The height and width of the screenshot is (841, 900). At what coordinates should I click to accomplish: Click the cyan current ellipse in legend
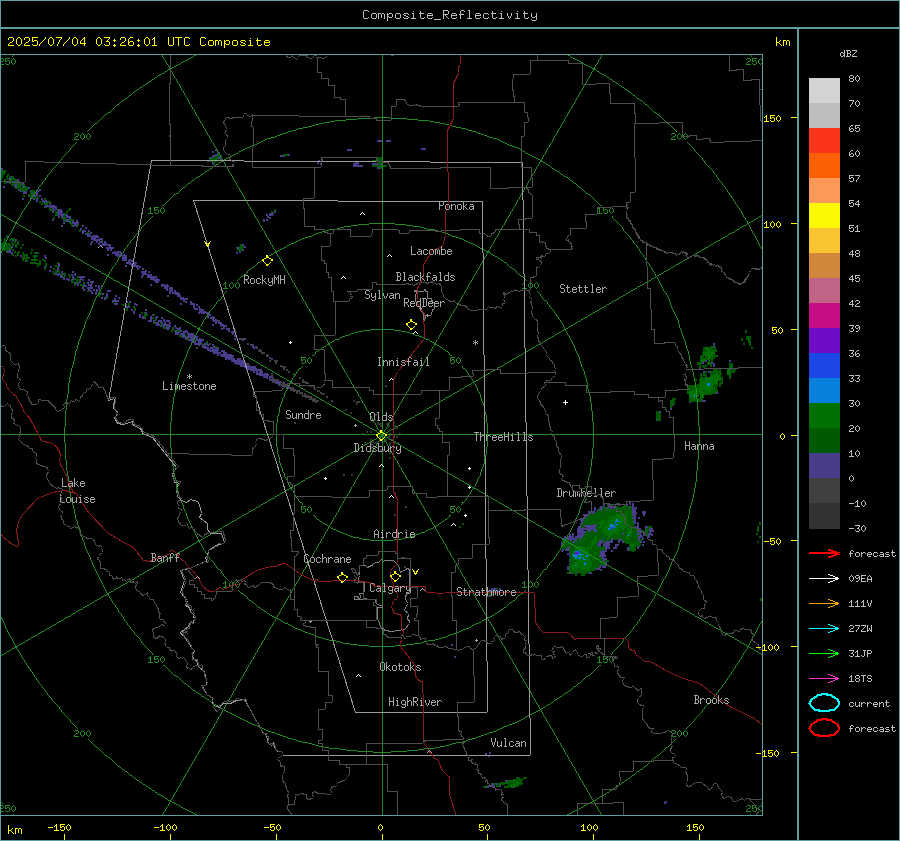(824, 703)
